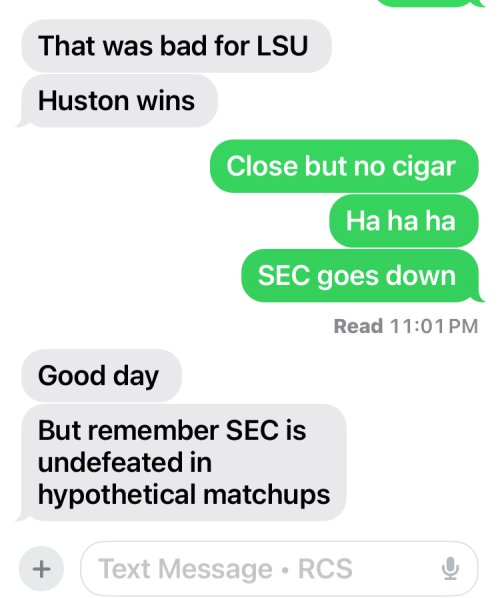Tap the plus button beside the message field
The height and width of the screenshot is (598, 500).
coord(42,569)
